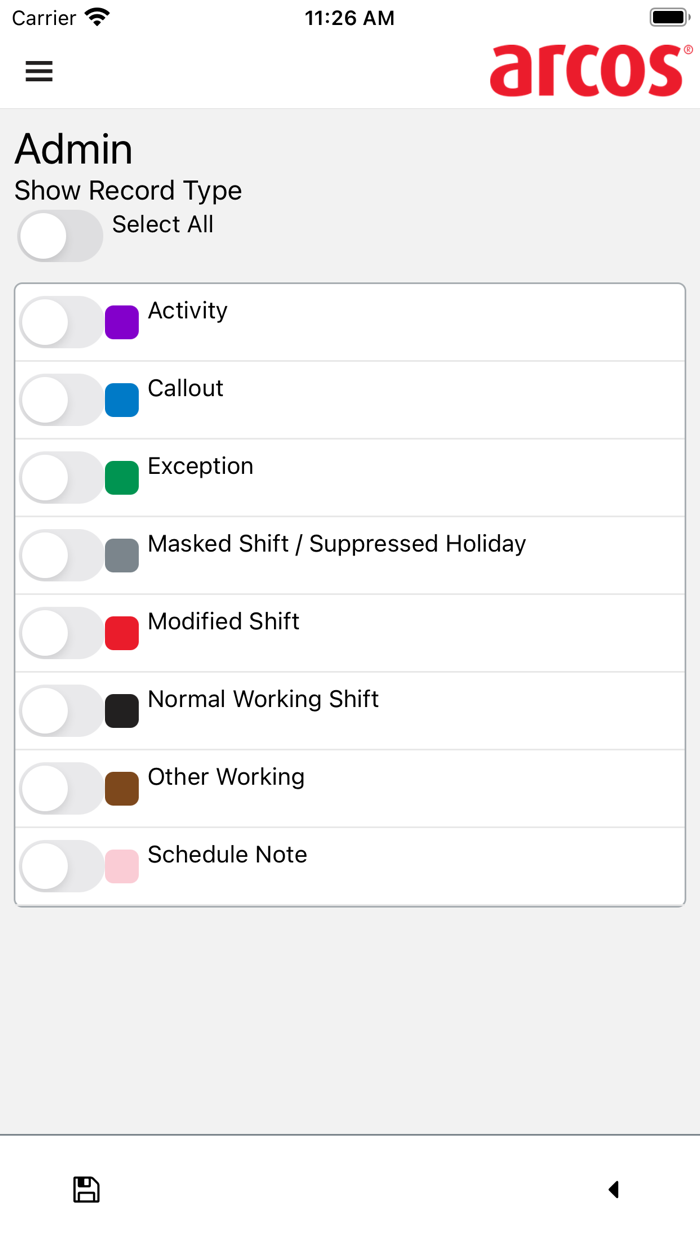Click the blue Callout color swatch
Viewport: 700px width, 1244px height.
click(122, 400)
